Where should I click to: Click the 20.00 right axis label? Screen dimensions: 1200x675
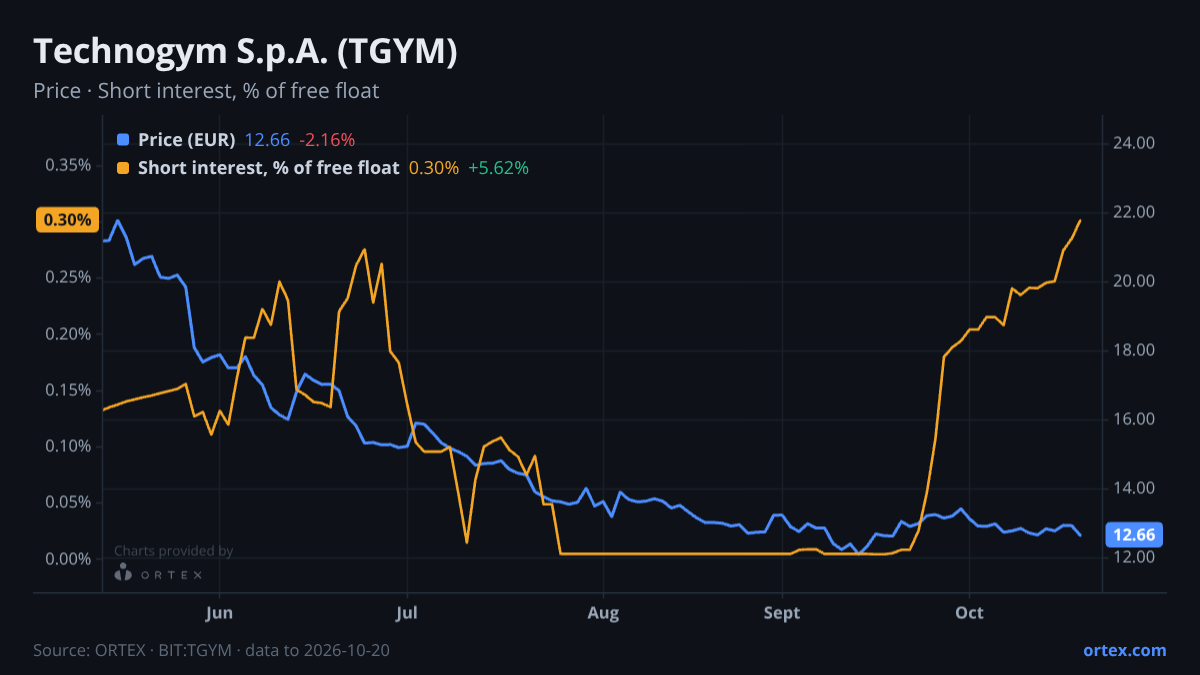click(x=1134, y=281)
